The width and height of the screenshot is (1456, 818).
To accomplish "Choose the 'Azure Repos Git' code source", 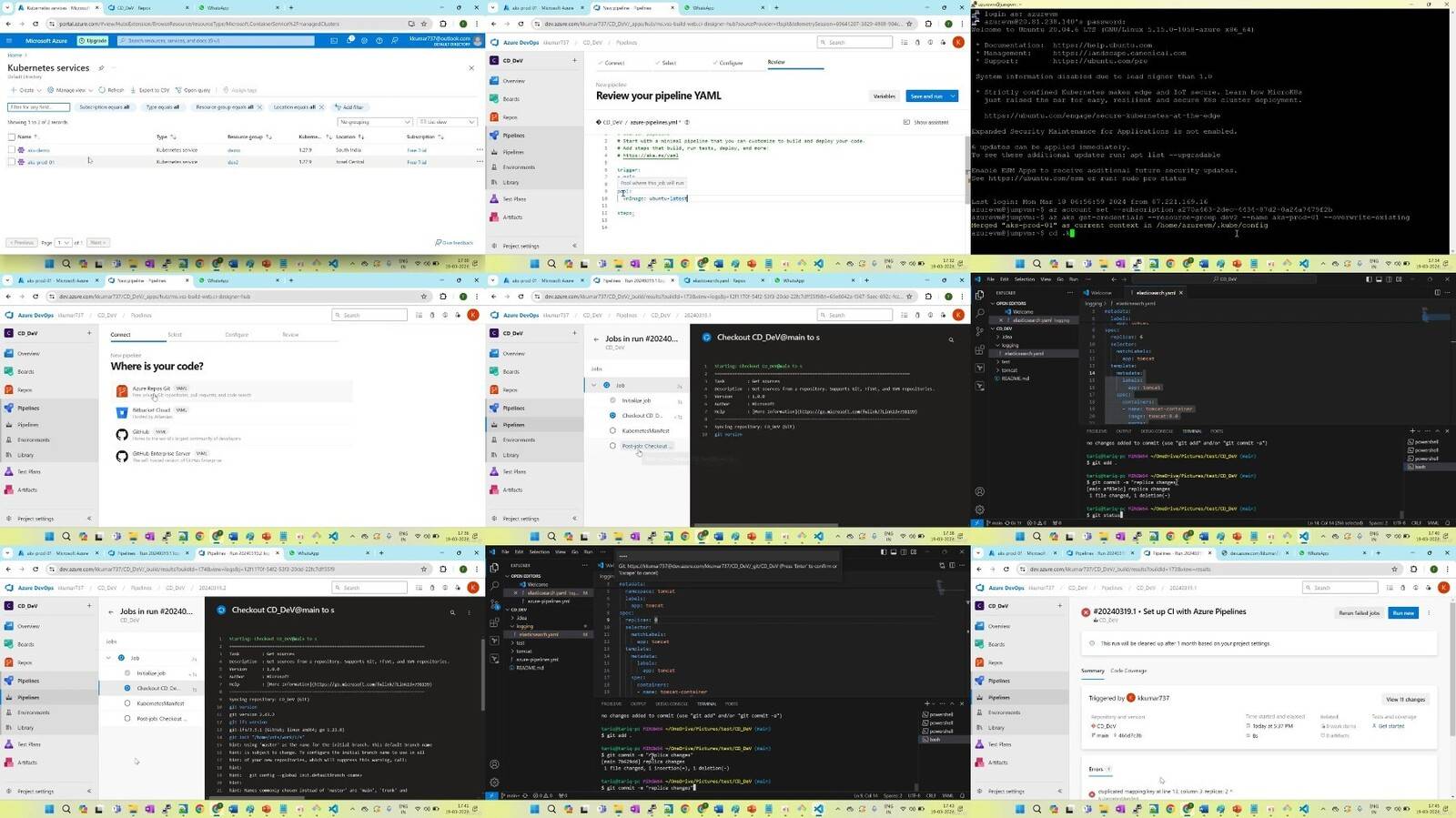I will (232, 391).
